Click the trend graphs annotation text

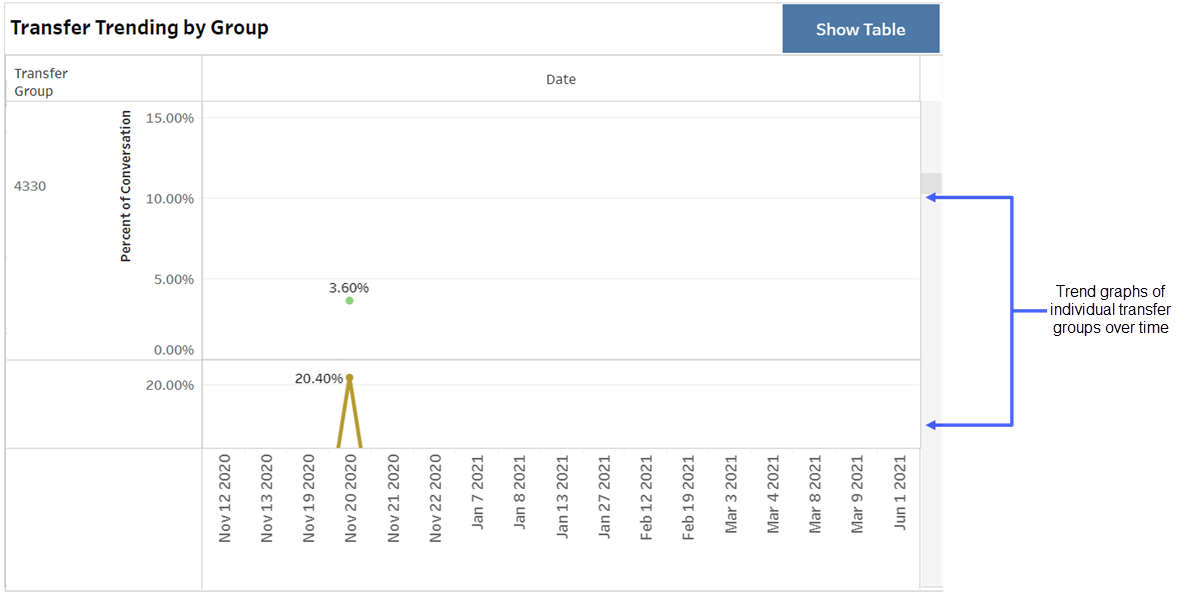(x=1113, y=310)
